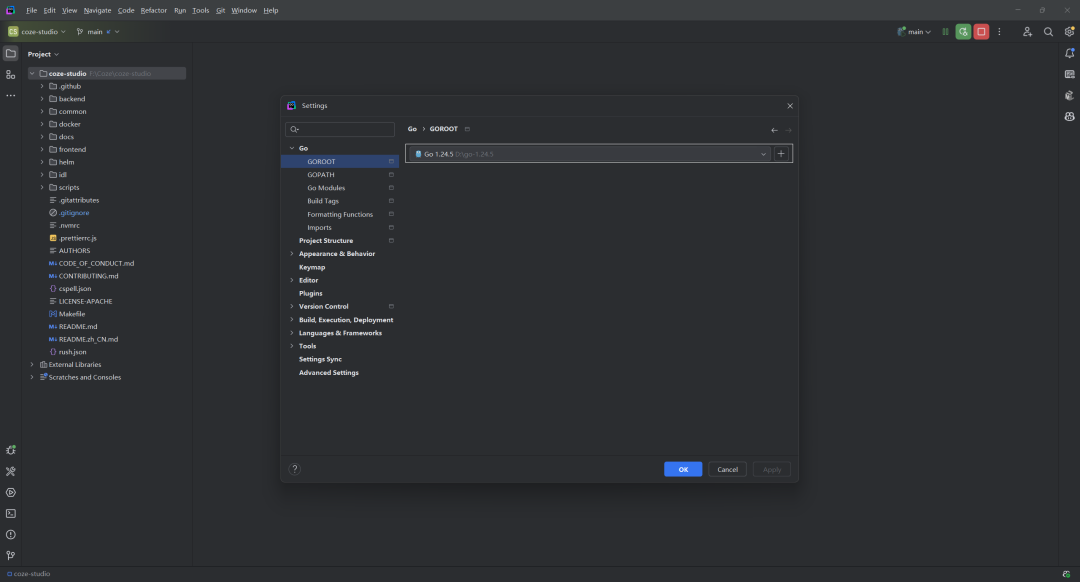1080x582 pixels.
Task: Open the coze-studio project dropdown
Action: pos(37,32)
